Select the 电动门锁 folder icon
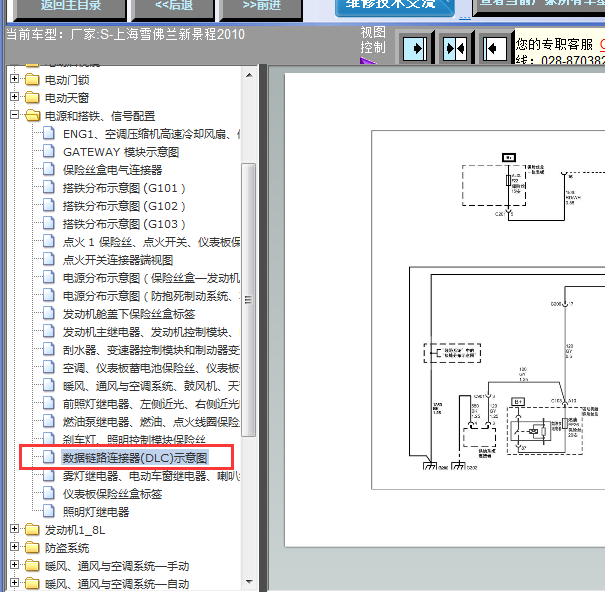 tap(32, 79)
